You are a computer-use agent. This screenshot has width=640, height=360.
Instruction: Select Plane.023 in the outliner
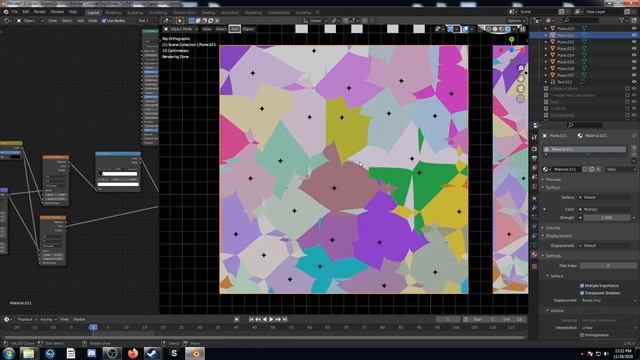565,49
